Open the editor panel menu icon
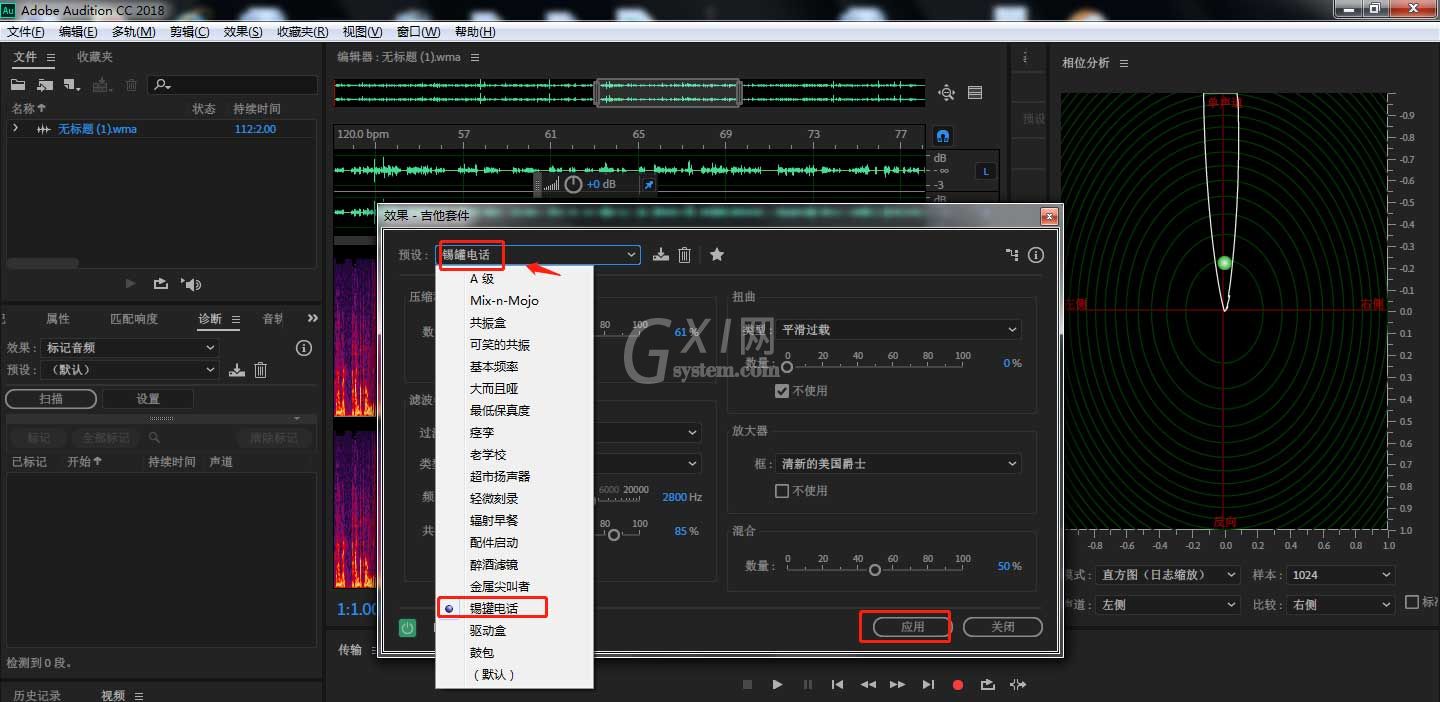The image size is (1440, 702). [x=475, y=57]
